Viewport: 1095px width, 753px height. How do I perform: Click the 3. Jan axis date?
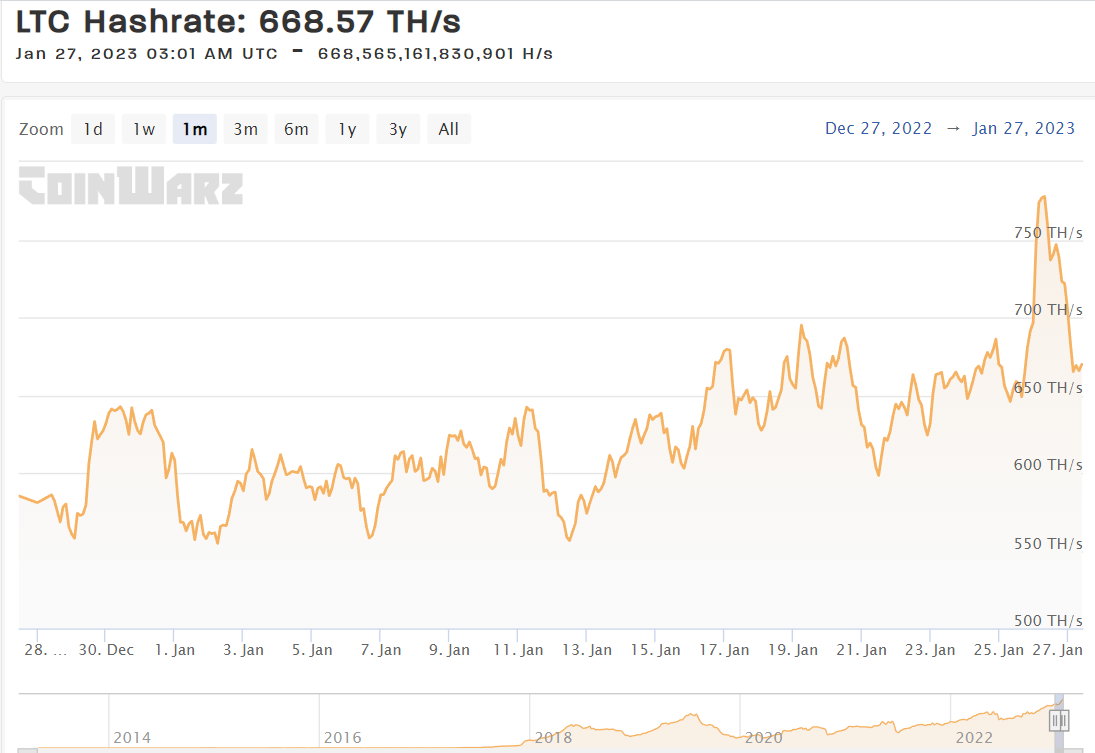[243, 650]
